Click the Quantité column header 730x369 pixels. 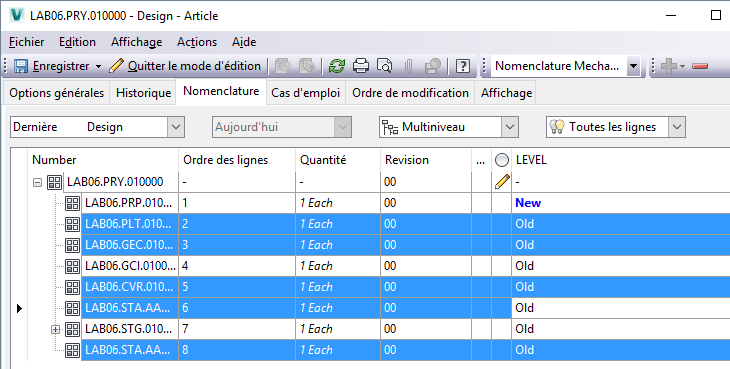(338, 160)
